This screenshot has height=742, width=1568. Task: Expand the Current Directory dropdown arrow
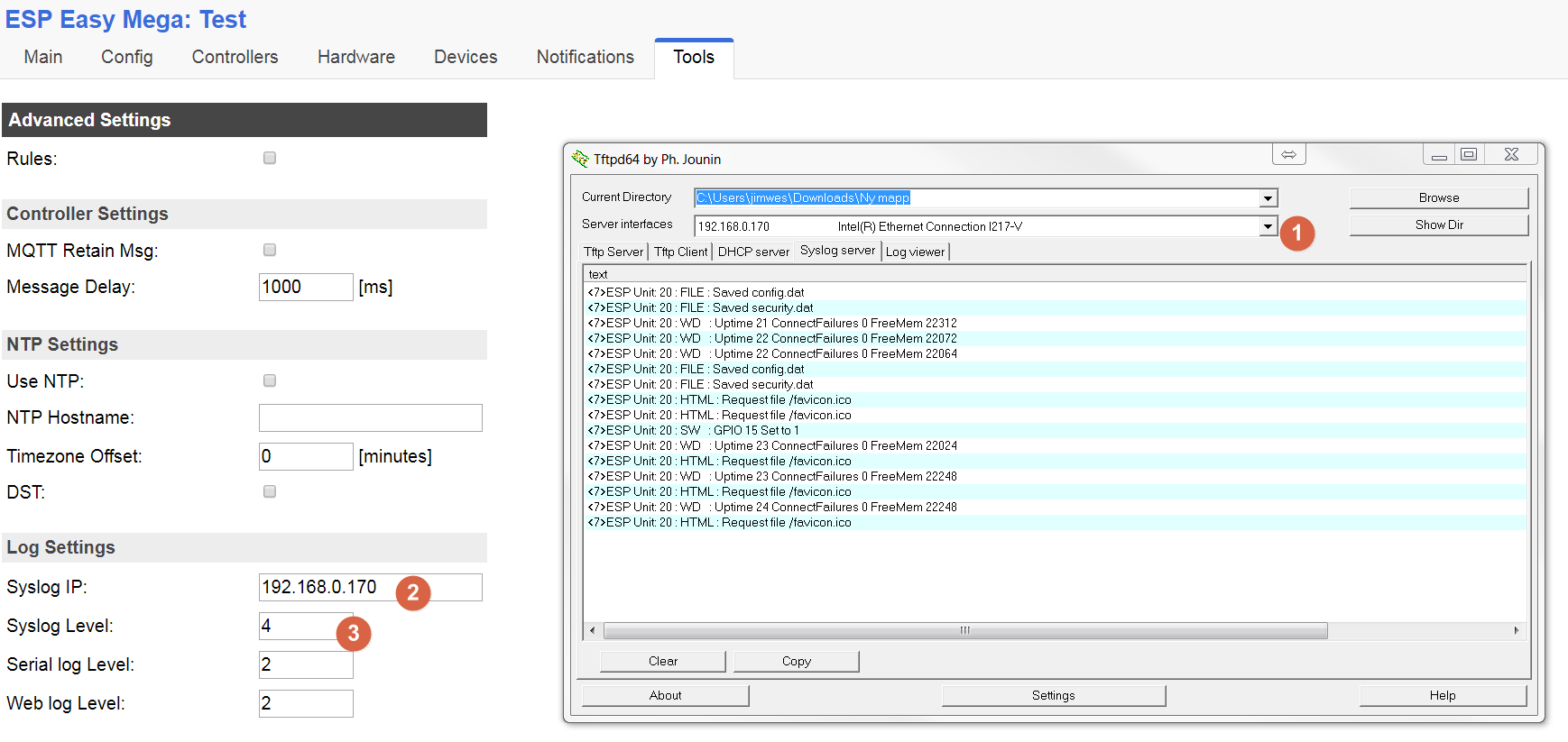pos(1268,198)
